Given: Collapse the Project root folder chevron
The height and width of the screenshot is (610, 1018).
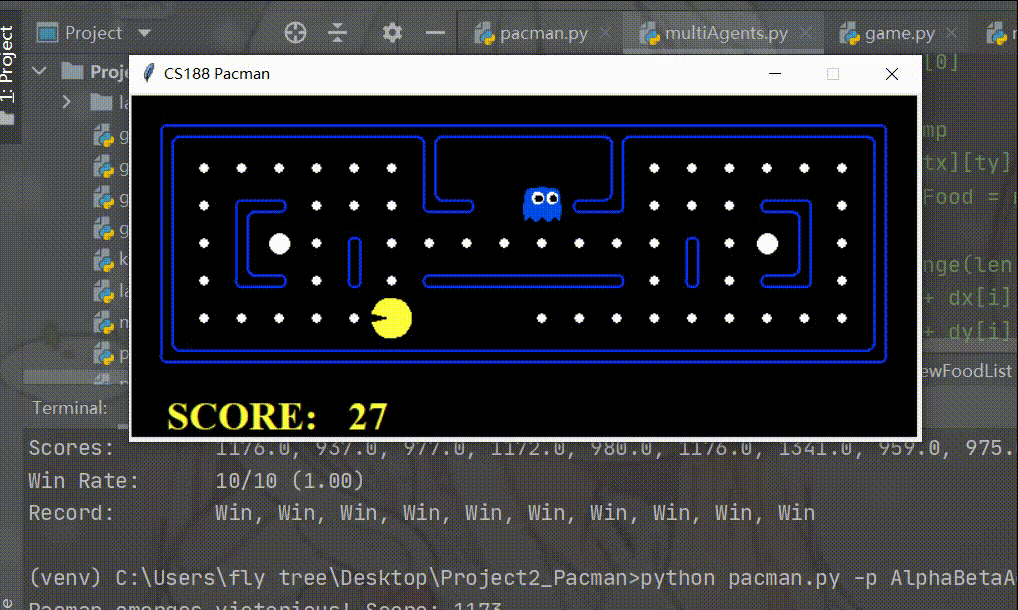Looking at the screenshot, I should (40, 71).
